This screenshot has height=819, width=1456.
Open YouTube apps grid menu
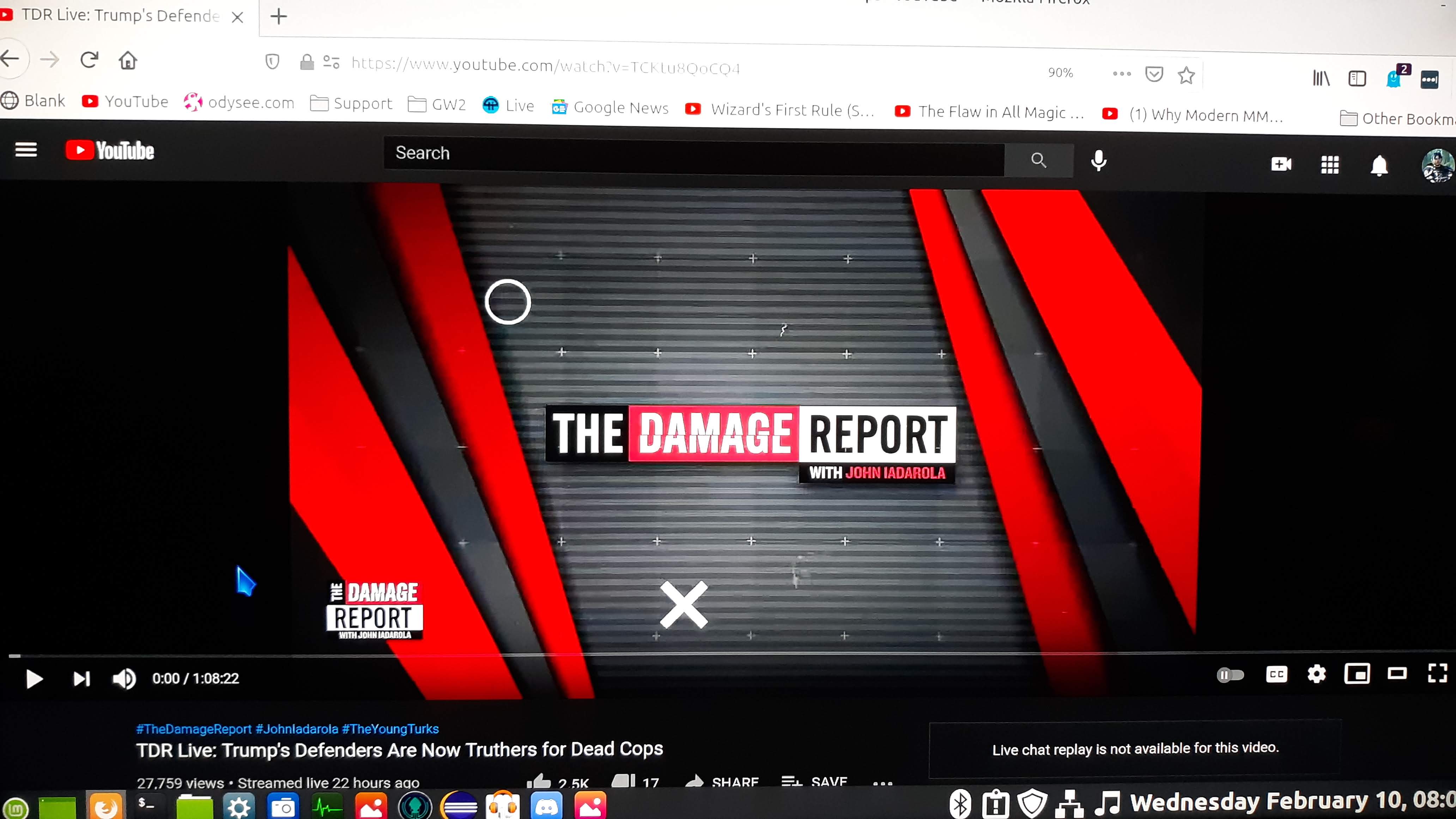click(1329, 165)
